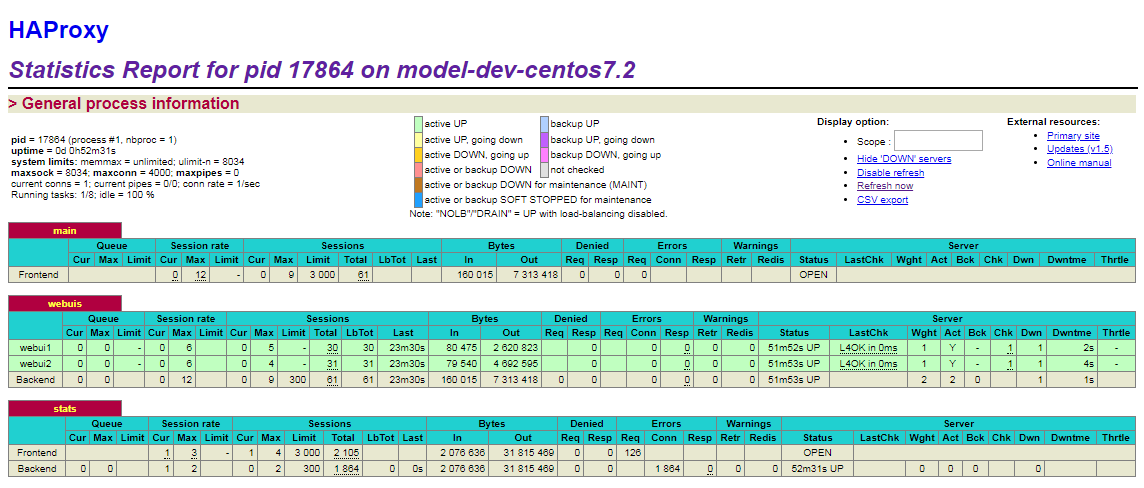The width and height of the screenshot is (1144, 488).
Task: Click Hide 'DOWN' servers link
Action: click(x=904, y=159)
